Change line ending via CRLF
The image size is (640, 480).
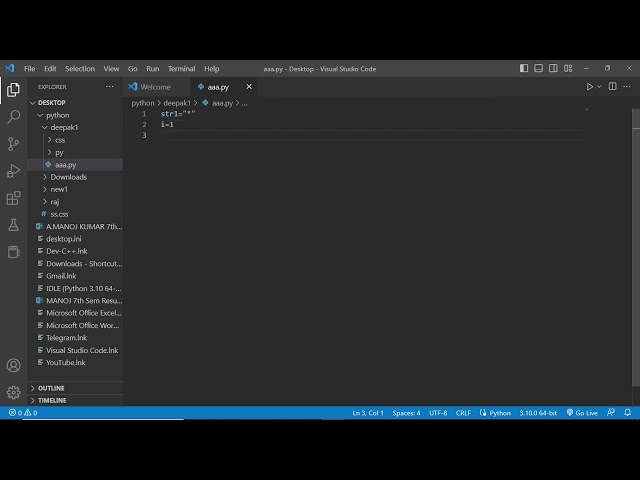(463, 413)
